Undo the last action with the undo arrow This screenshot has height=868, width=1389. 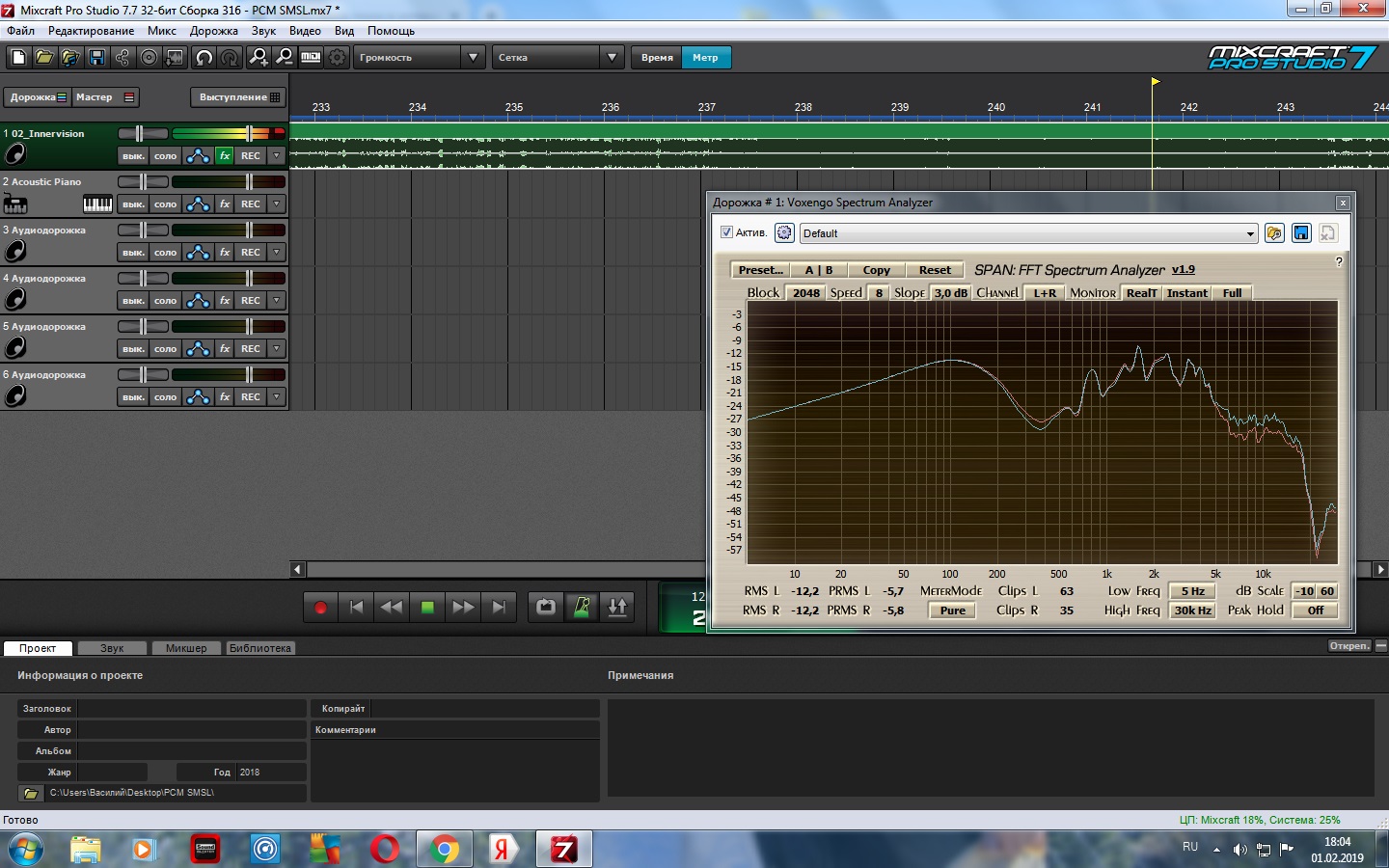(x=204, y=58)
